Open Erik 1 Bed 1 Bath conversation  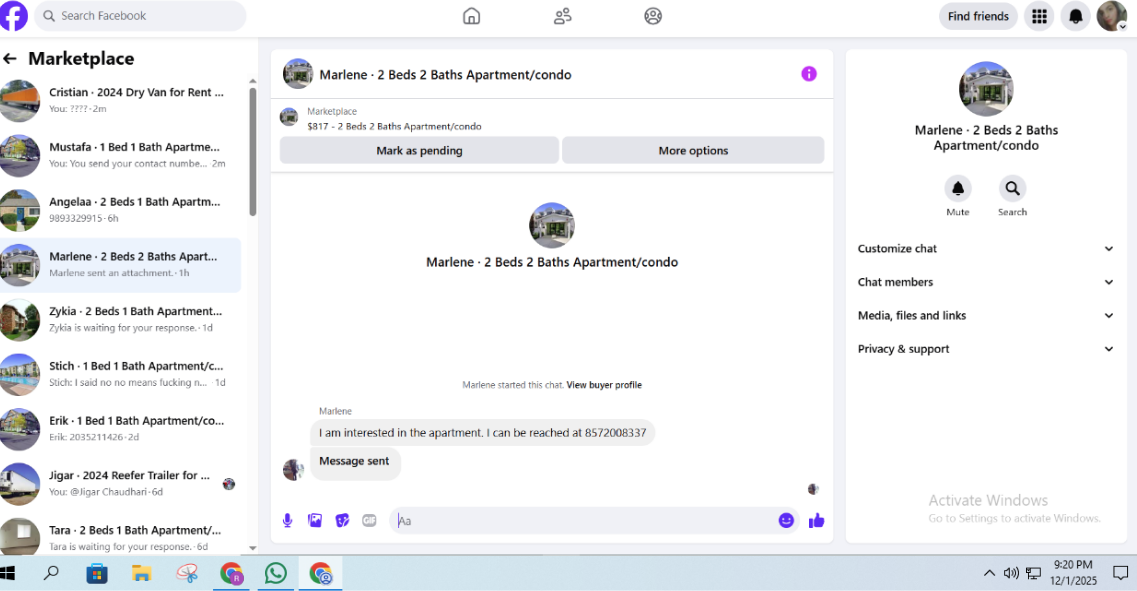click(120, 429)
